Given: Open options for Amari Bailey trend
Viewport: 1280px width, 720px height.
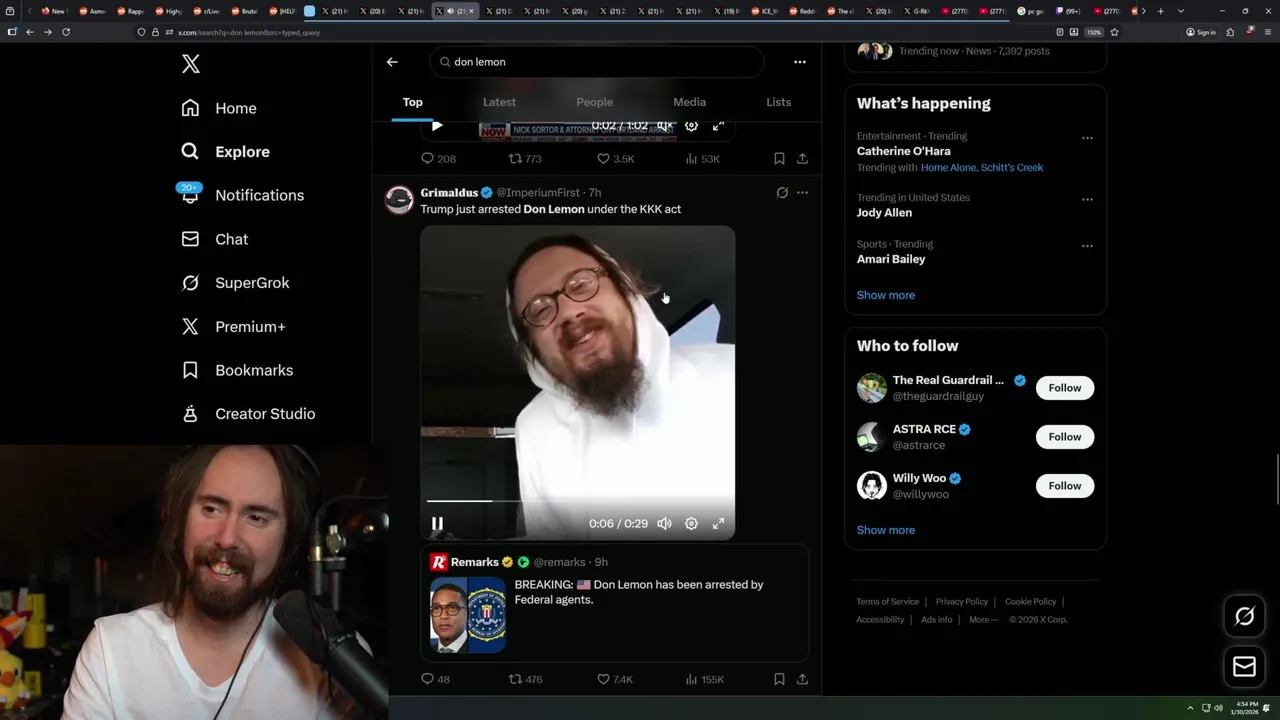Looking at the screenshot, I should (1087, 246).
